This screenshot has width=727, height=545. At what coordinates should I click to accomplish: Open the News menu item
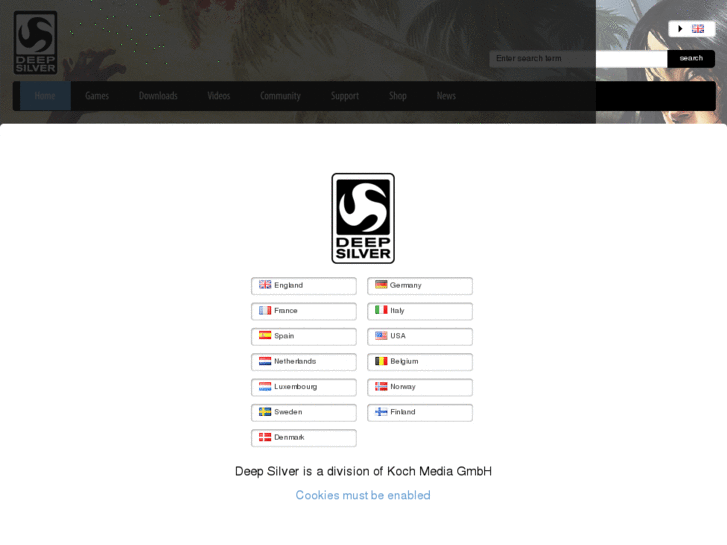pyautogui.click(x=446, y=96)
